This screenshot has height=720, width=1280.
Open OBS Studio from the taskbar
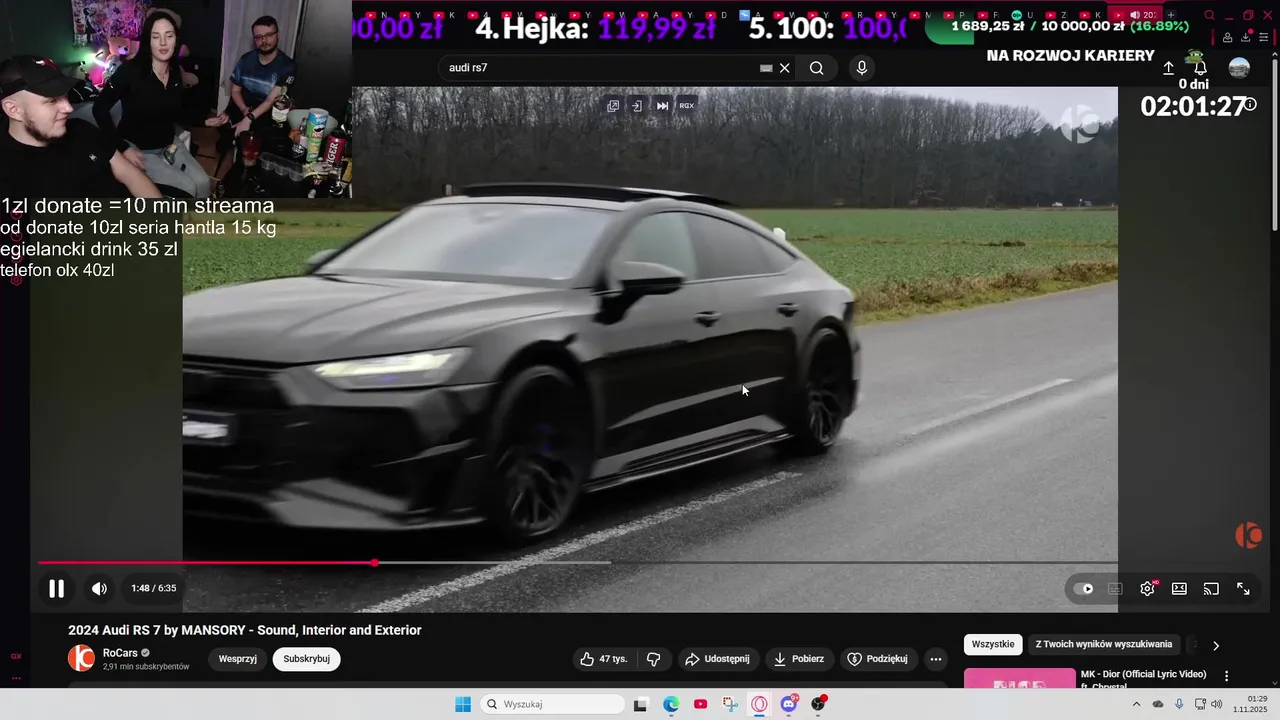pyautogui.click(x=818, y=704)
